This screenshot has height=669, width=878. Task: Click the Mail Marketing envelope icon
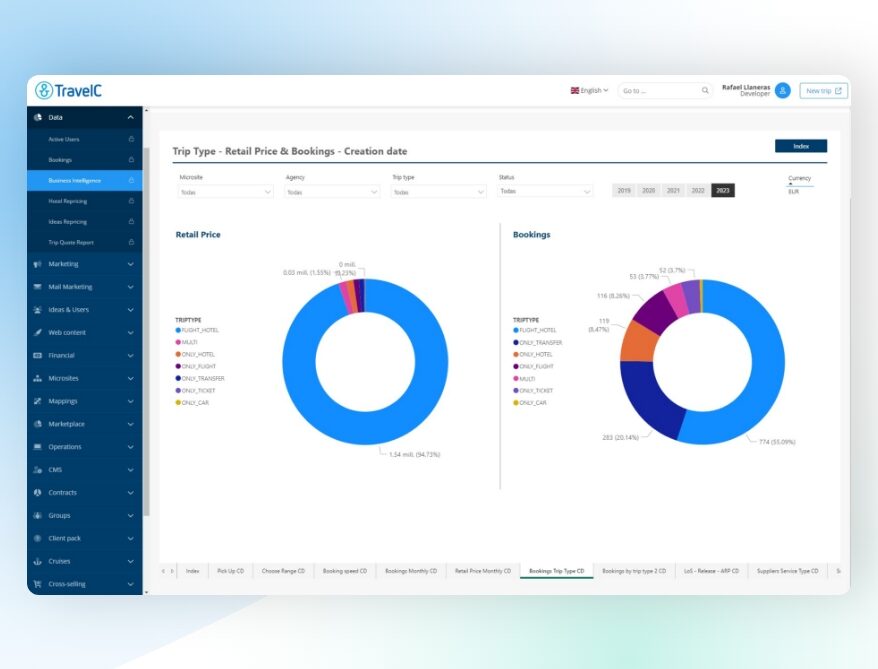(38, 287)
